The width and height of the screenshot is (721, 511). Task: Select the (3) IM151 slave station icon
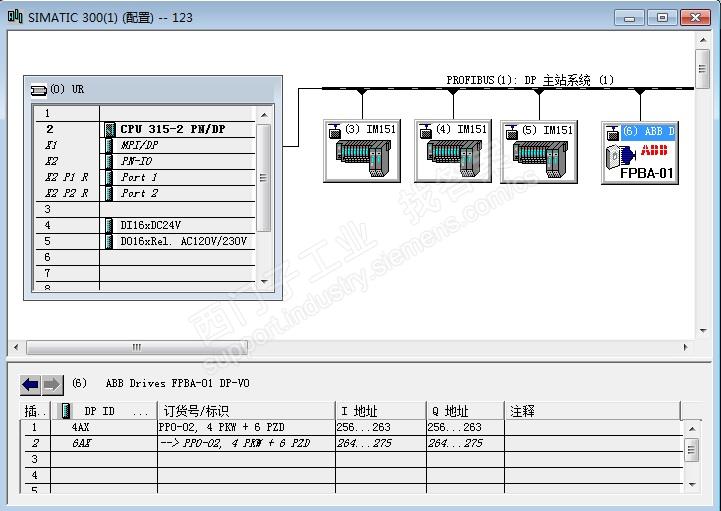tap(362, 151)
